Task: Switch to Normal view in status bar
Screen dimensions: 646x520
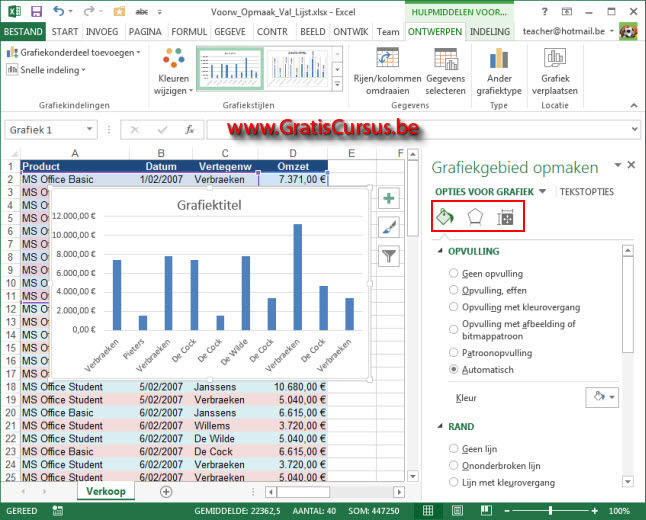Action: coord(428,511)
